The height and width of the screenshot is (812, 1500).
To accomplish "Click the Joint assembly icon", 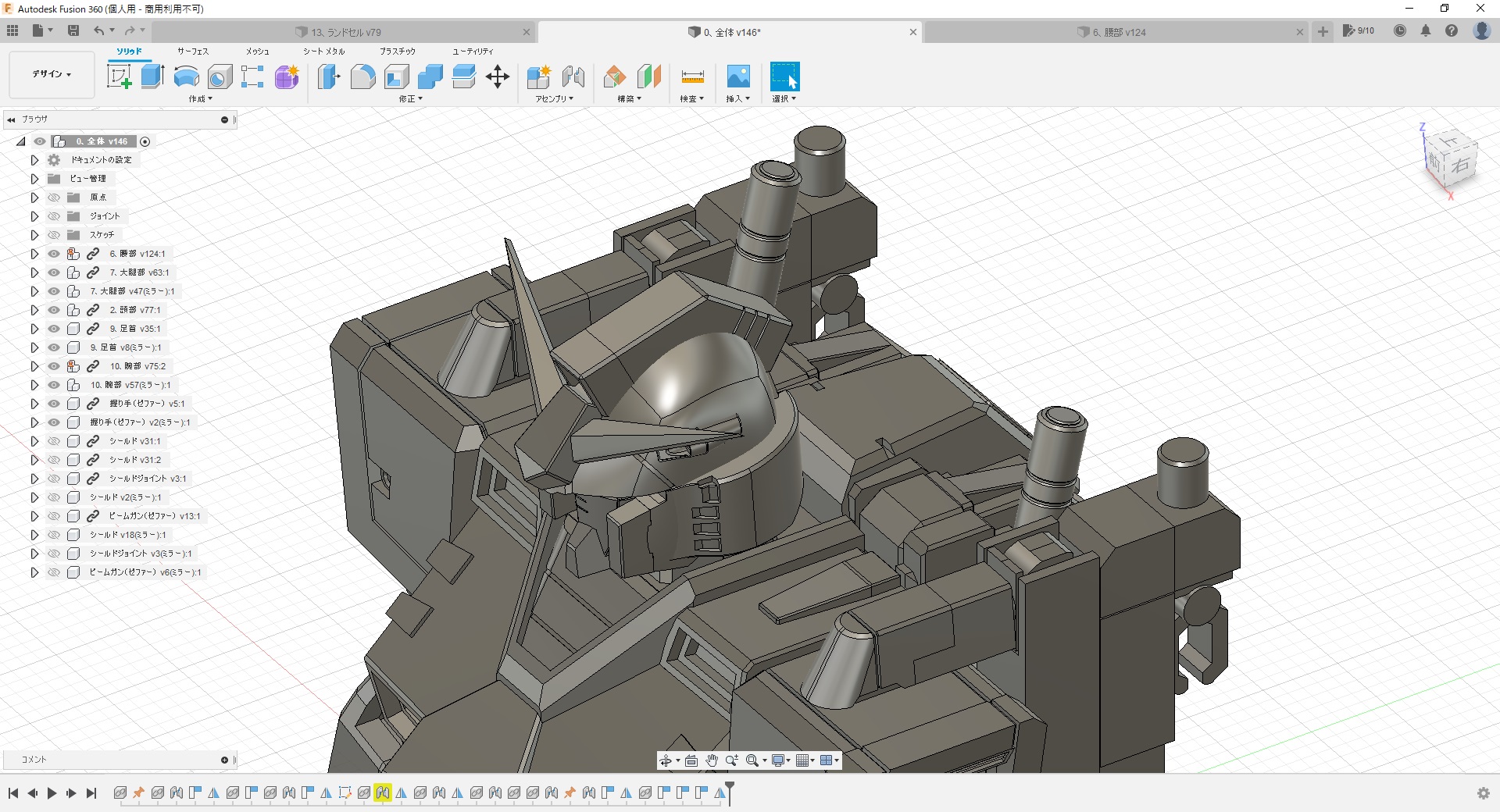I will [x=573, y=77].
